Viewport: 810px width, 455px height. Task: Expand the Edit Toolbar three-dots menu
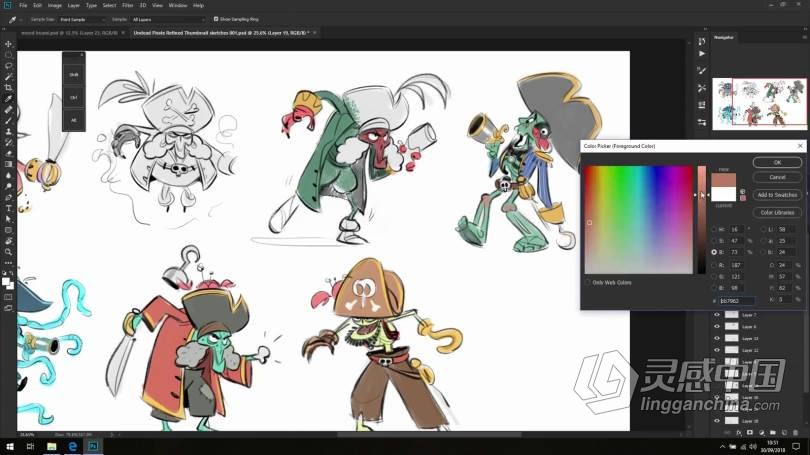click(8, 263)
